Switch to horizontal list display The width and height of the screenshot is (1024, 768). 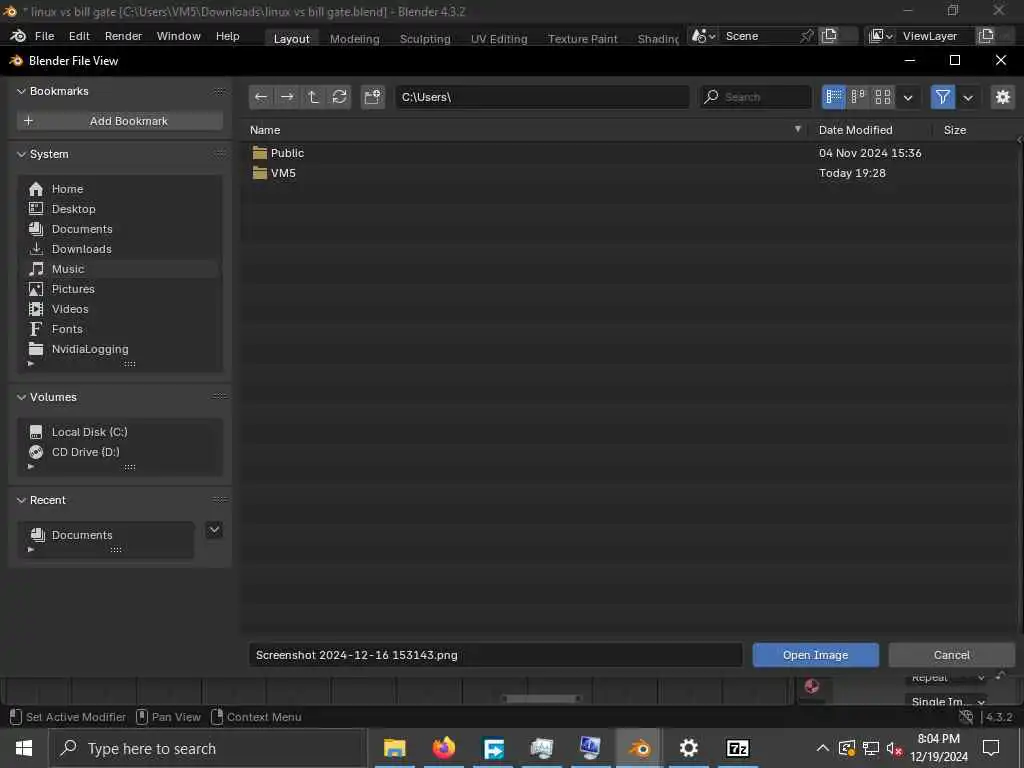click(858, 97)
